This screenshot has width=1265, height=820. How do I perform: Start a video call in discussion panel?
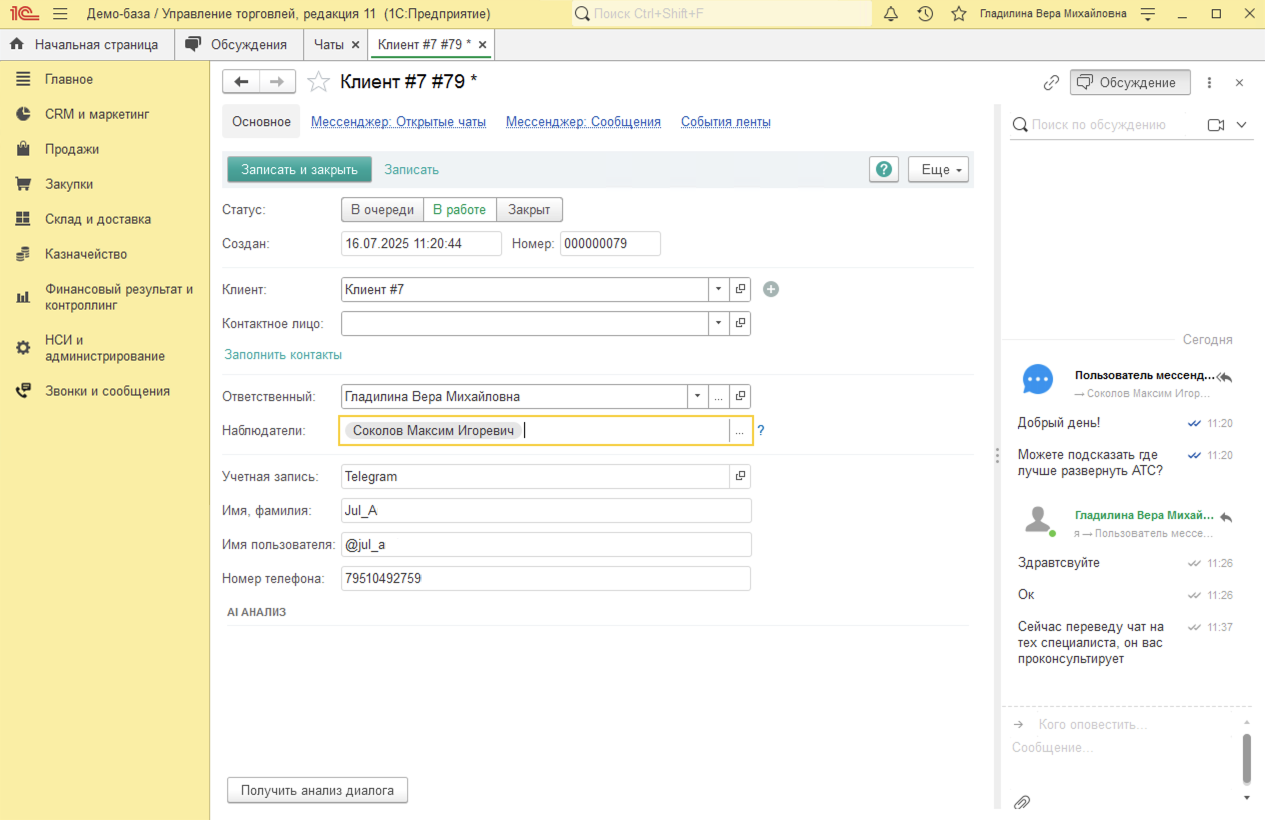pos(1216,125)
